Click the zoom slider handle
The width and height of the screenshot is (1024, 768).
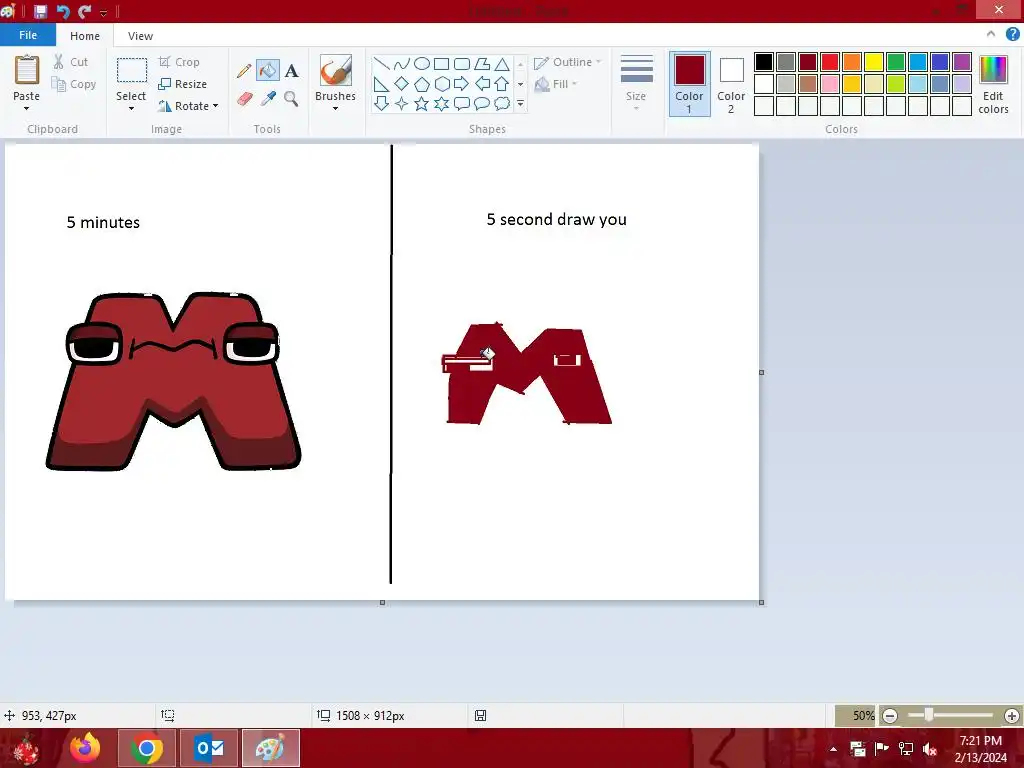click(x=929, y=715)
